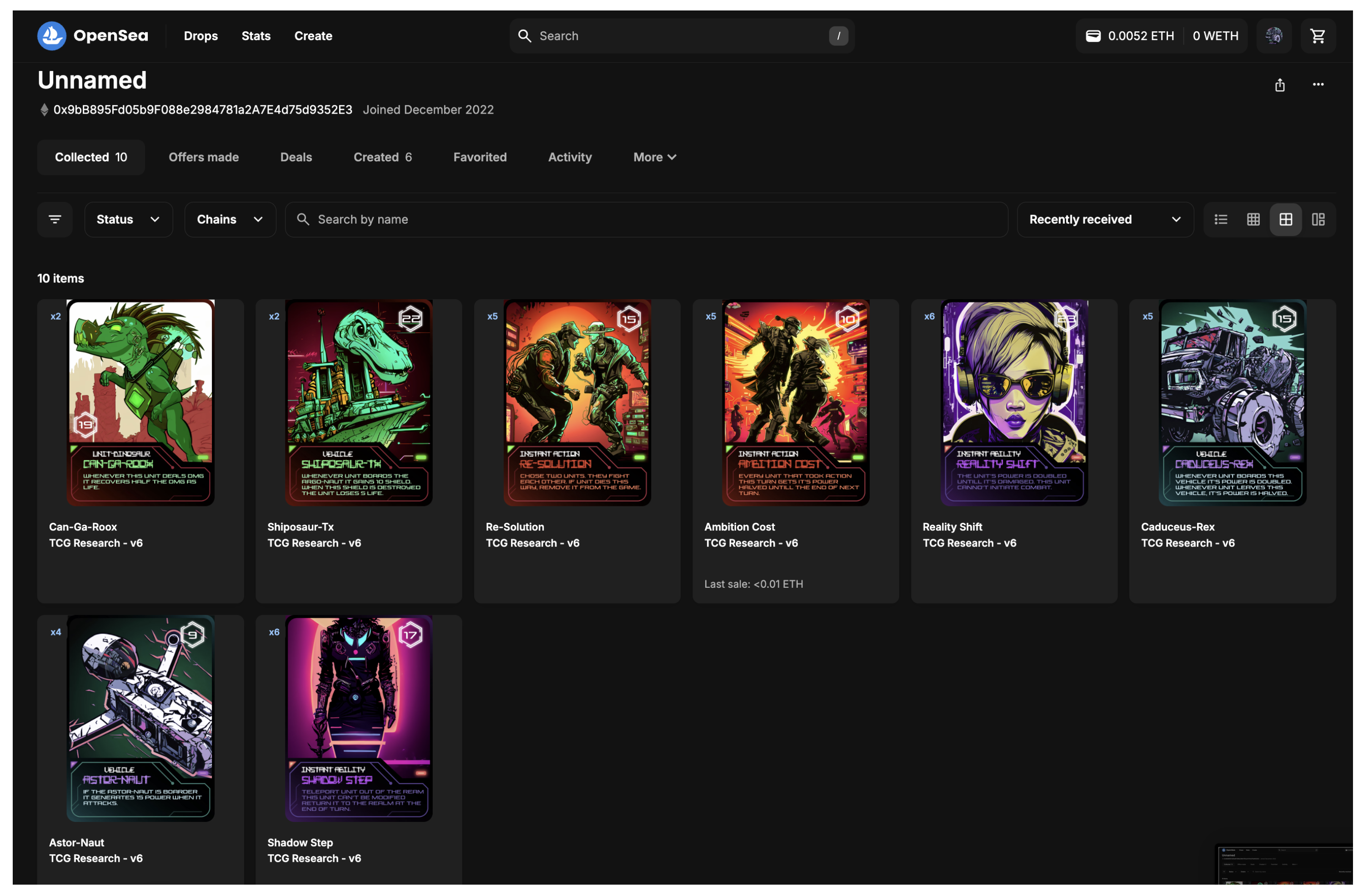
Task: Open the three-dot more options menu
Action: [x=1318, y=85]
